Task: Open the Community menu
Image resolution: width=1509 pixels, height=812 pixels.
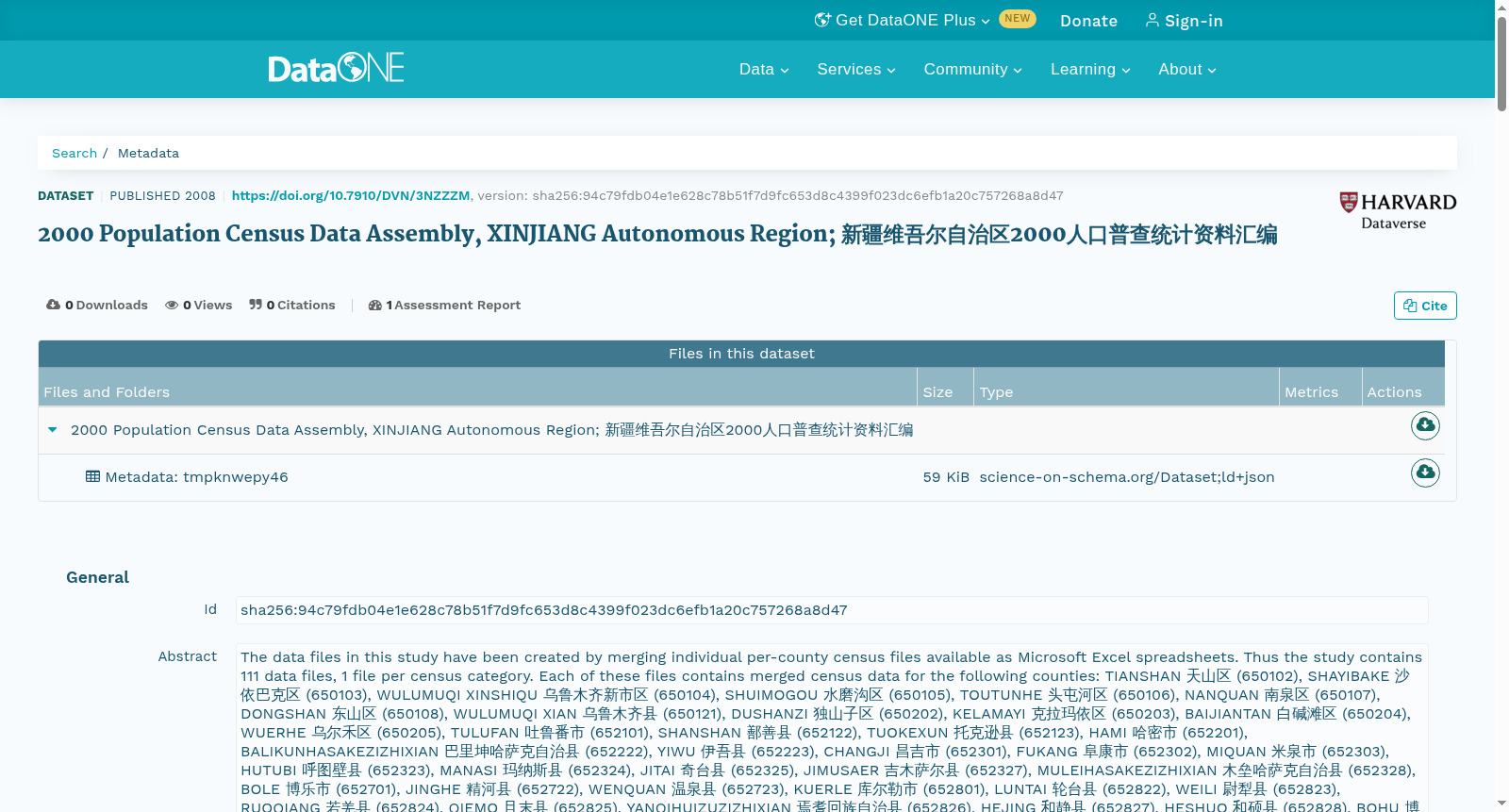Action: click(x=972, y=69)
